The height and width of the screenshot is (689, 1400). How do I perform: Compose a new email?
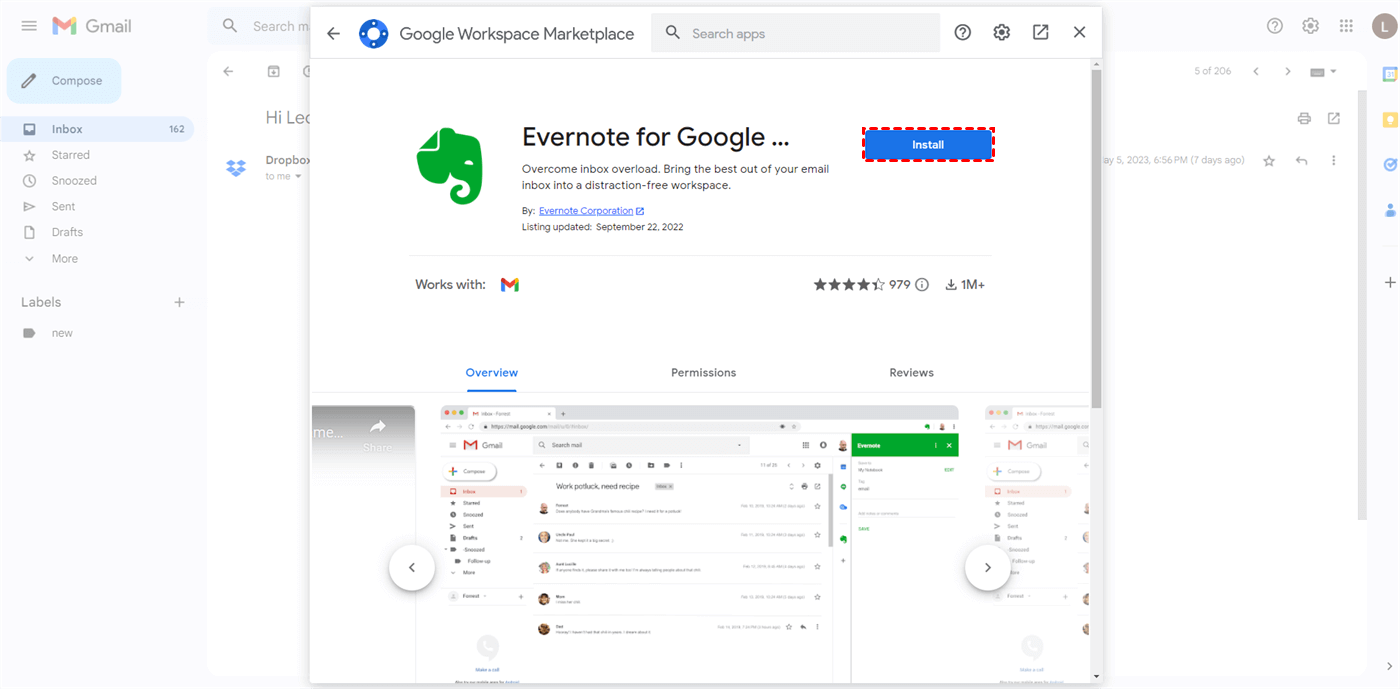(64, 81)
